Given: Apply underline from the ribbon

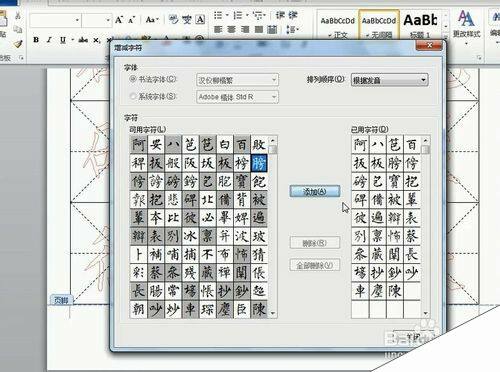Looking at the screenshot, I should [63, 40].
